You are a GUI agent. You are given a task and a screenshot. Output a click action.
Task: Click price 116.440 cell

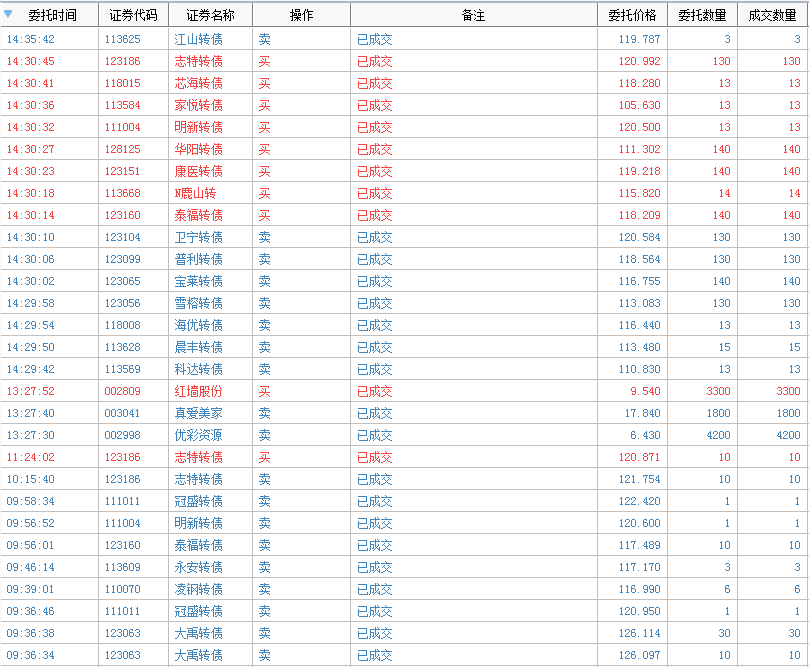(639, 326)
